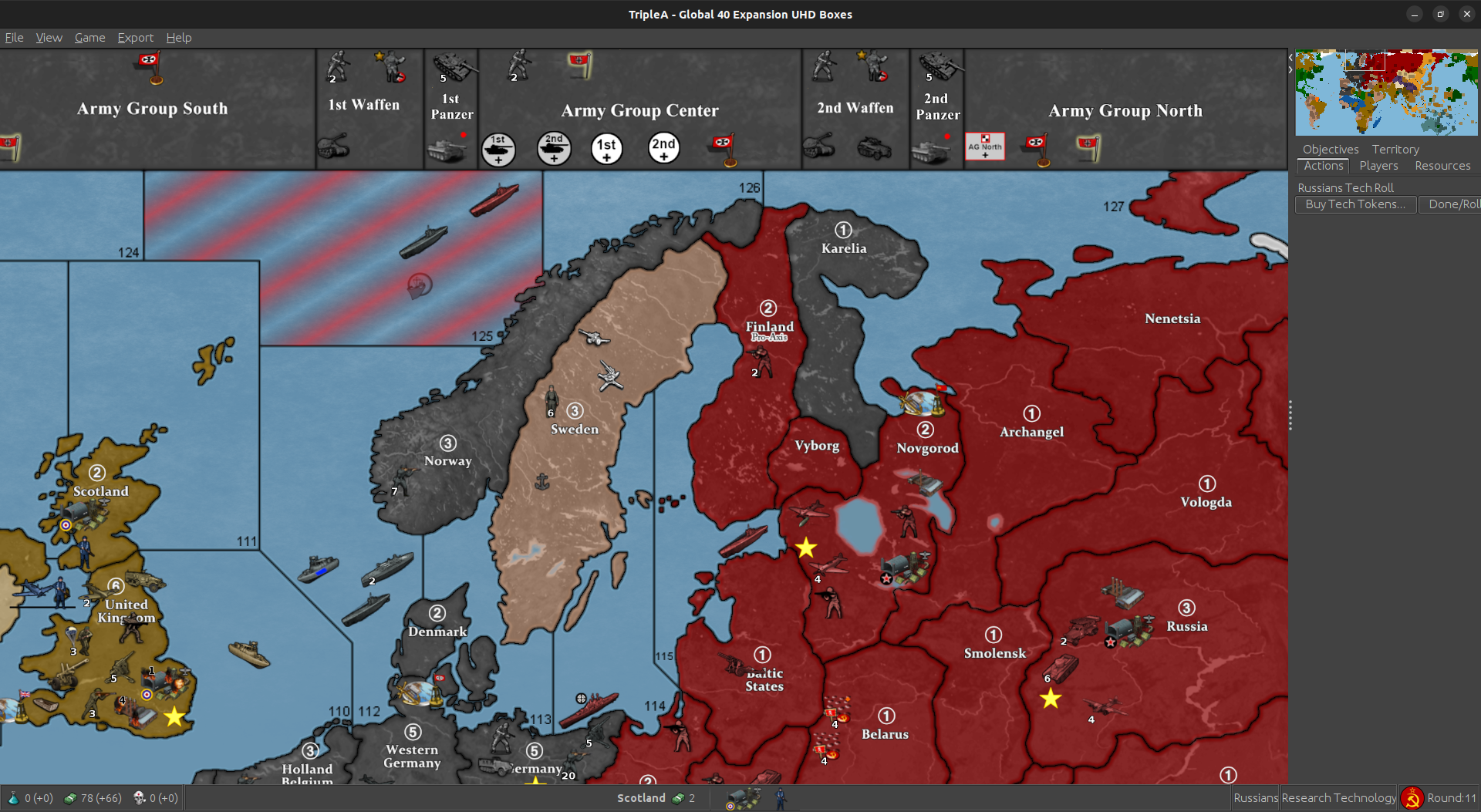Click the Western Germany label
The height and width of the screenshot is (812, 1481).
[x=412, y=756]
